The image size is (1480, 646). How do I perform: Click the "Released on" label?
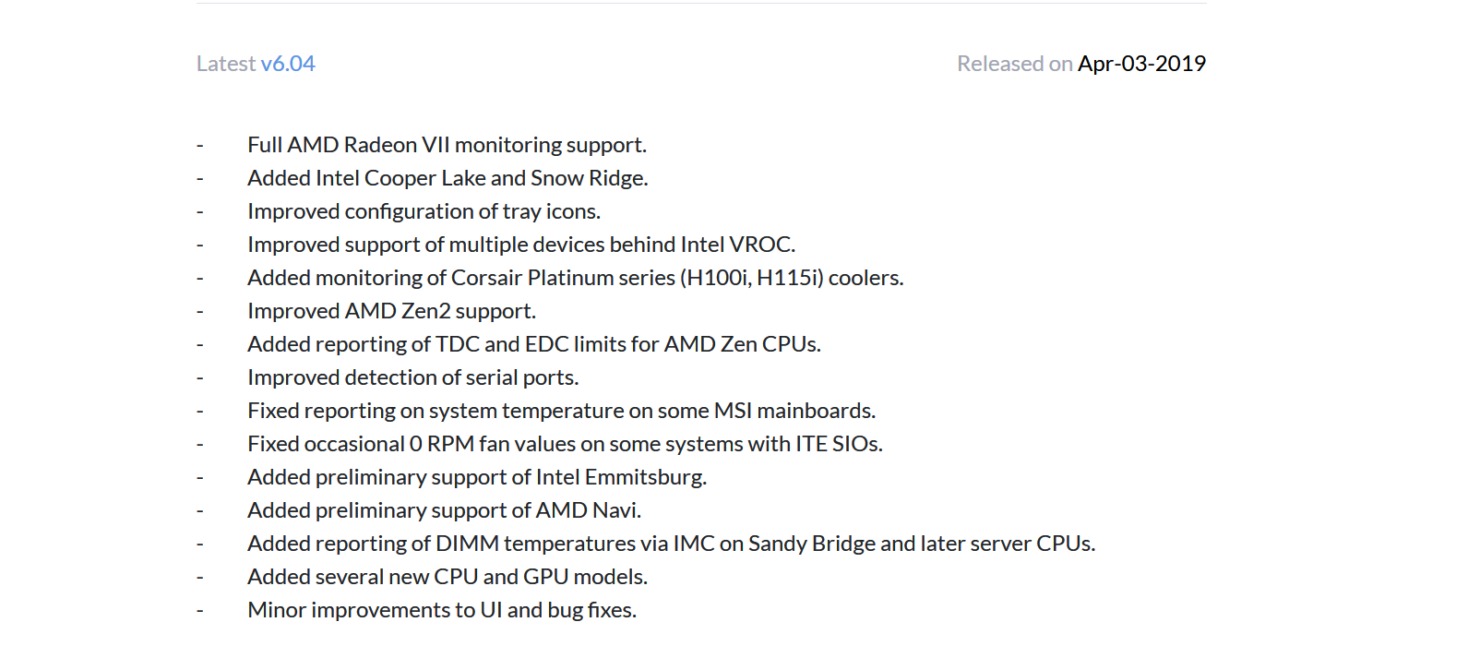tap(1014, 64)
